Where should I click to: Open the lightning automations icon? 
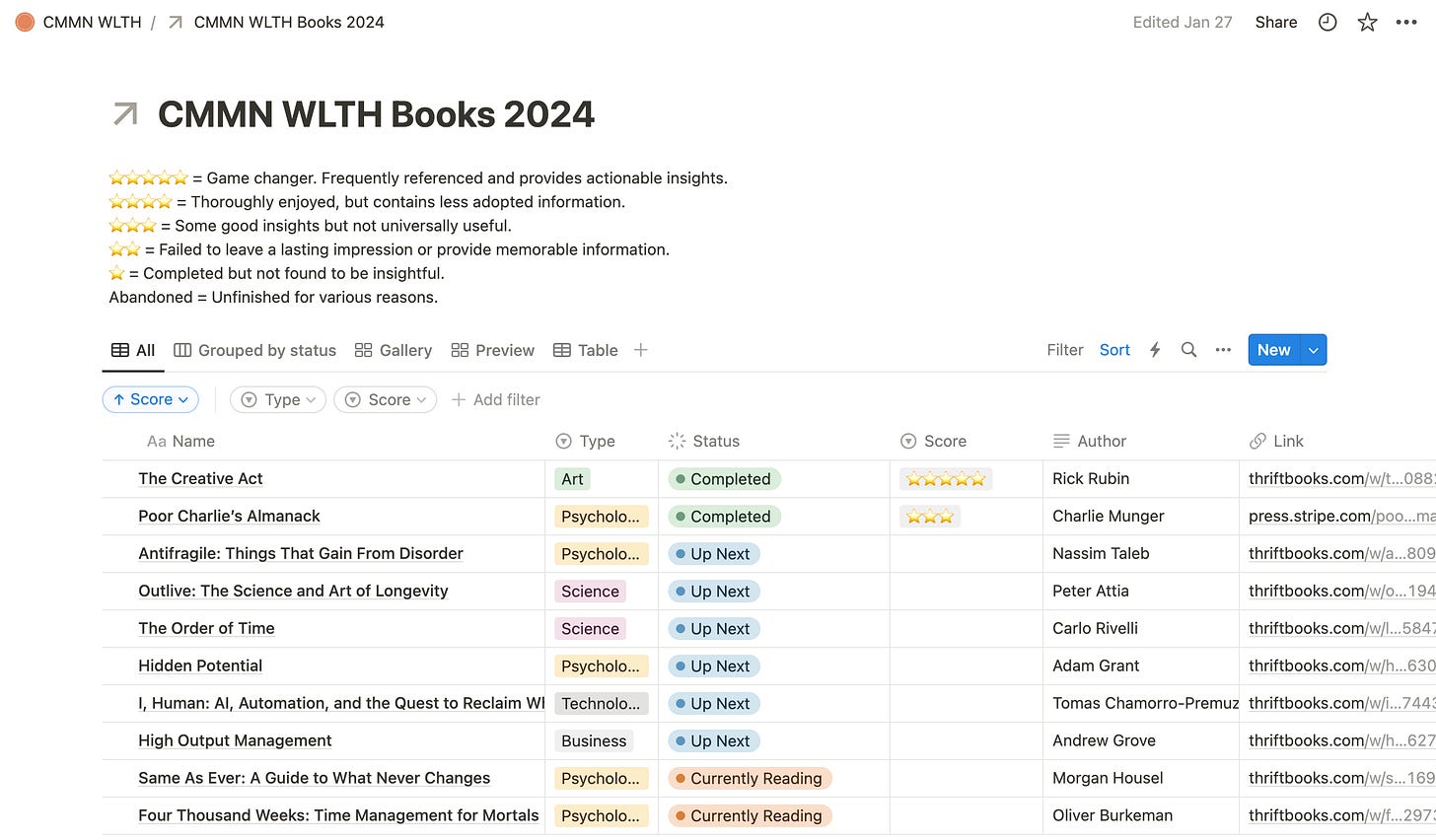click(1155, 350)
